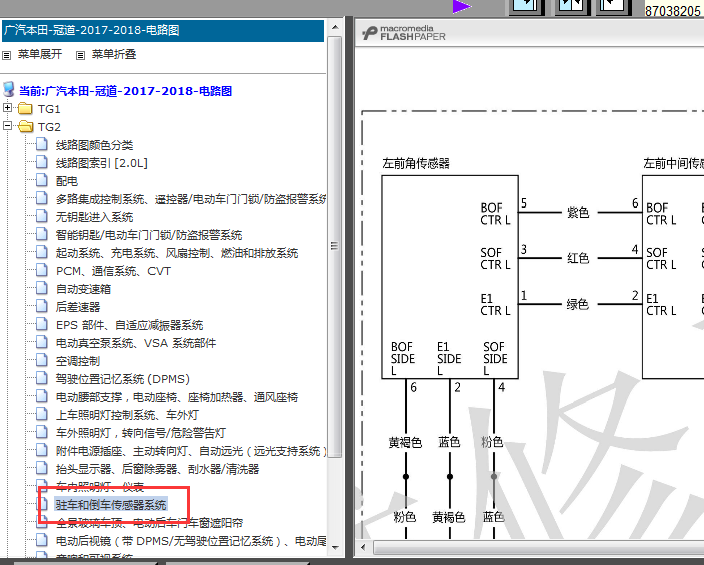Click the diagram horizontal scroll-left arrow
This screenshot has height=565, width=704.
(x=363, y=547)
